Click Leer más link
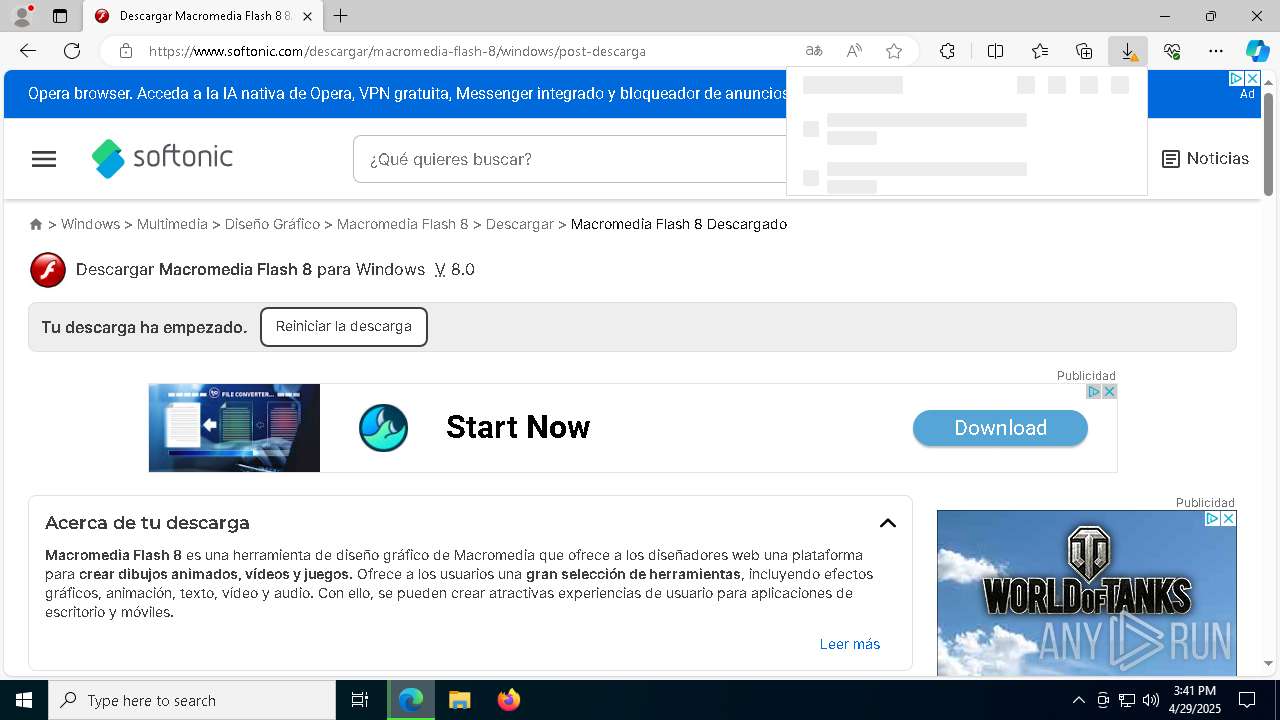 [850, 644]
